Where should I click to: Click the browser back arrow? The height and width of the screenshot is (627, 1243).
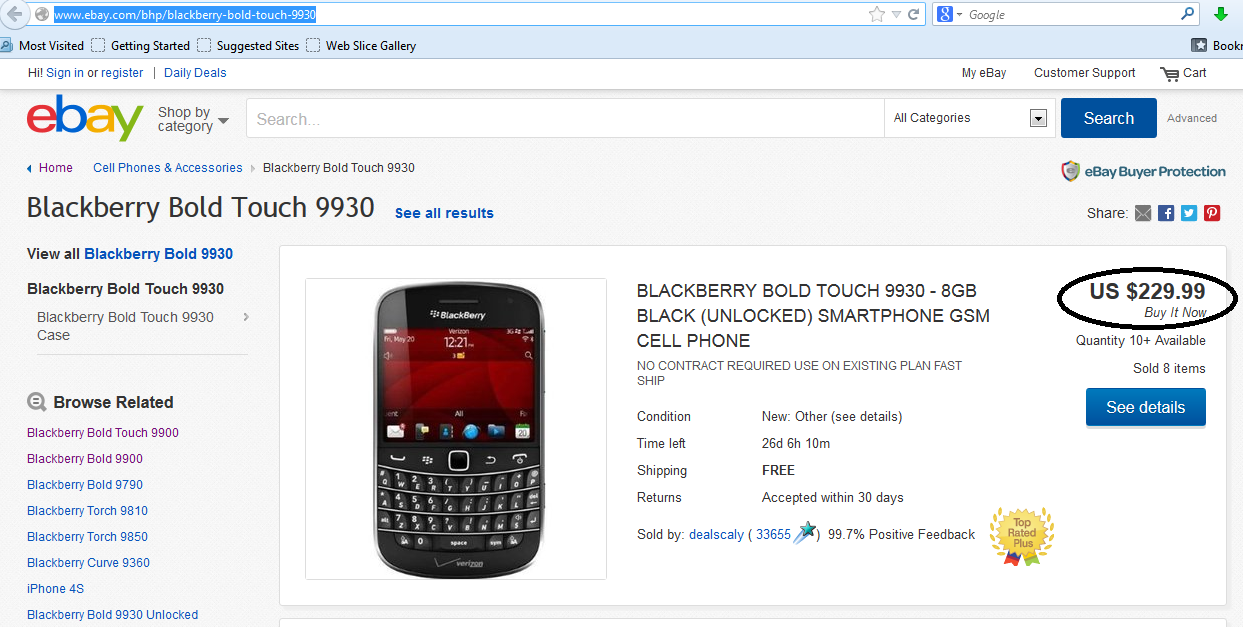(14, 14)
